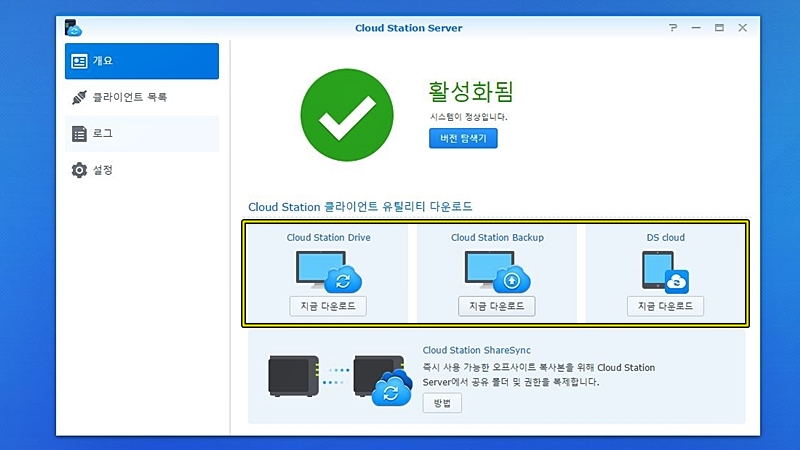Viewport: 800px width, 450px height.
Task: Click the 버전 탐색기 button
Action: pyautogui.click(x=463, y=138)
